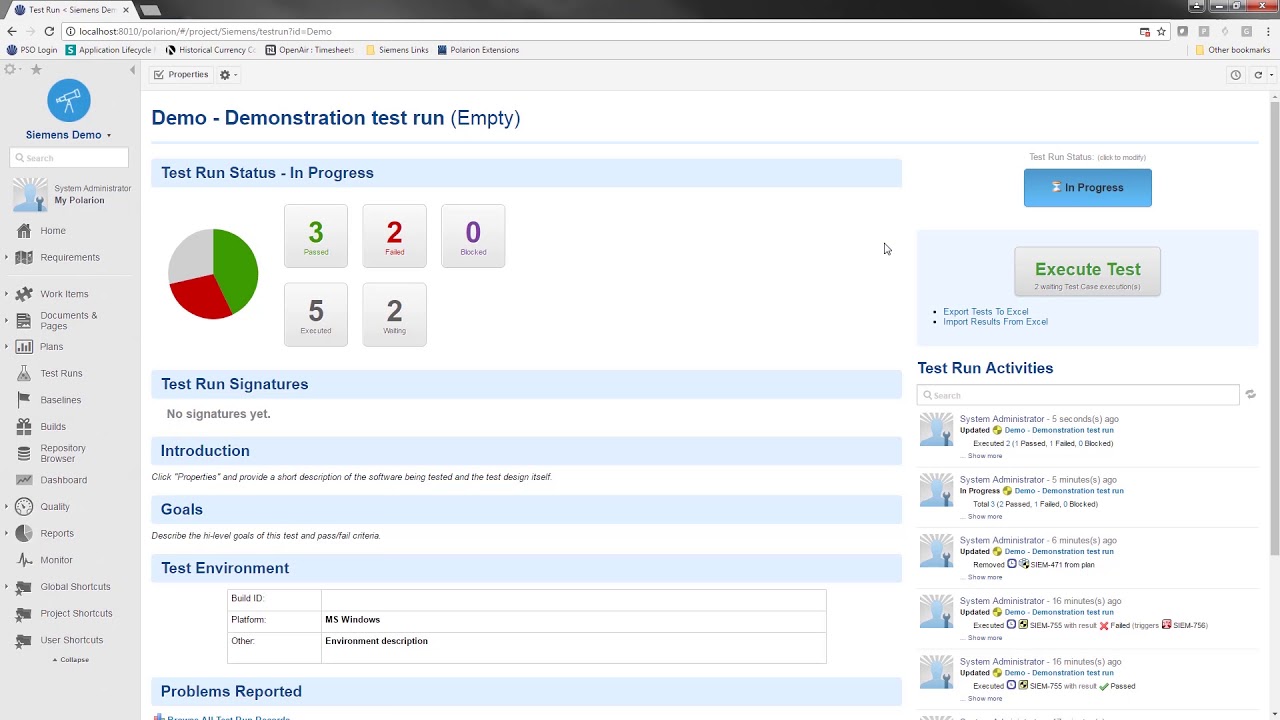Open the Siemens Demo project dropdown

pyautogui.click(x=108, y=136)
